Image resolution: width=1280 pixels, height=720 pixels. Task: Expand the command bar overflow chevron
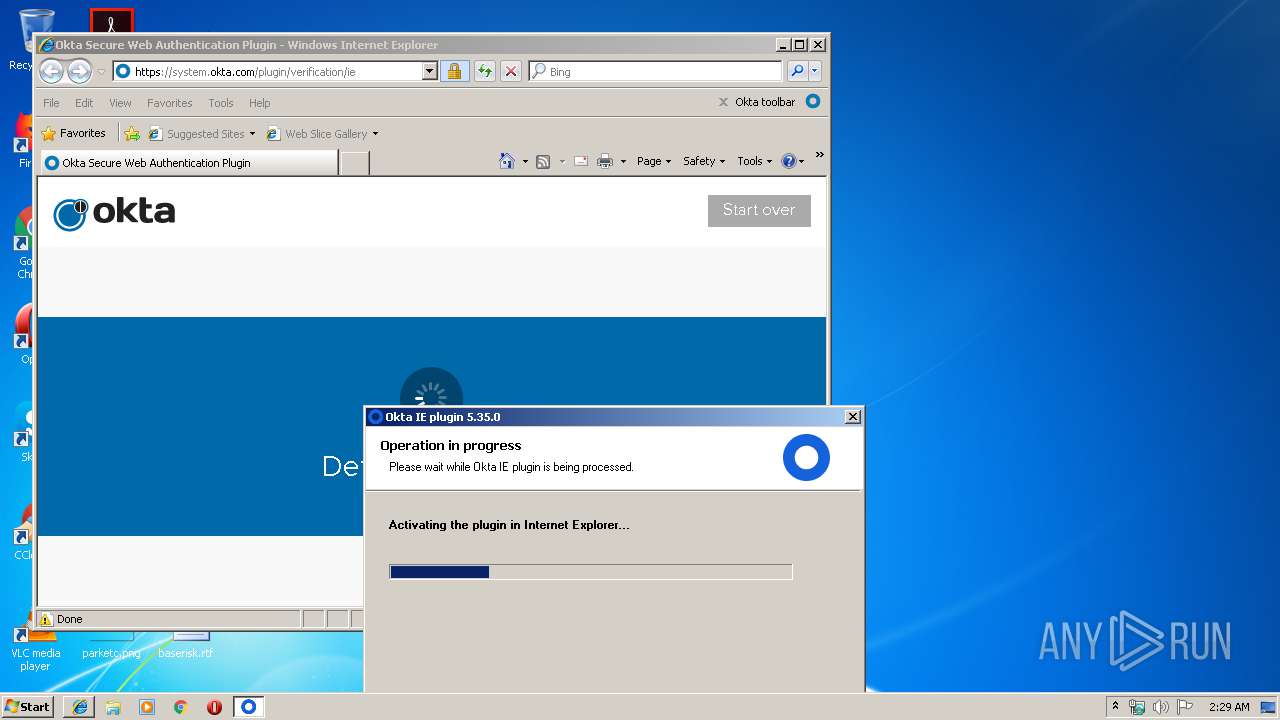[819, 155]
